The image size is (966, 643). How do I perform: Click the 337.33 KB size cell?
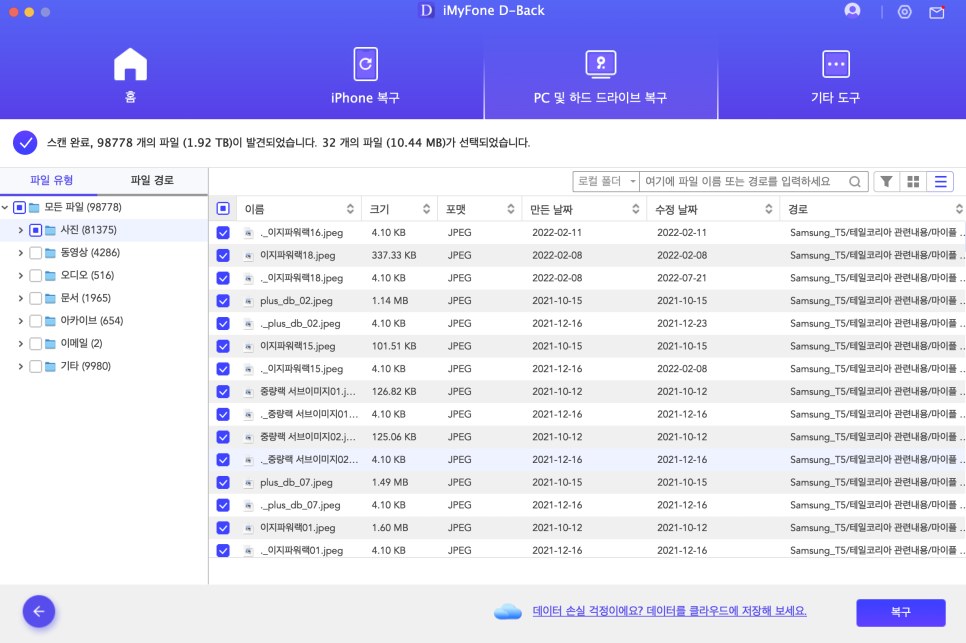(394, 256)
